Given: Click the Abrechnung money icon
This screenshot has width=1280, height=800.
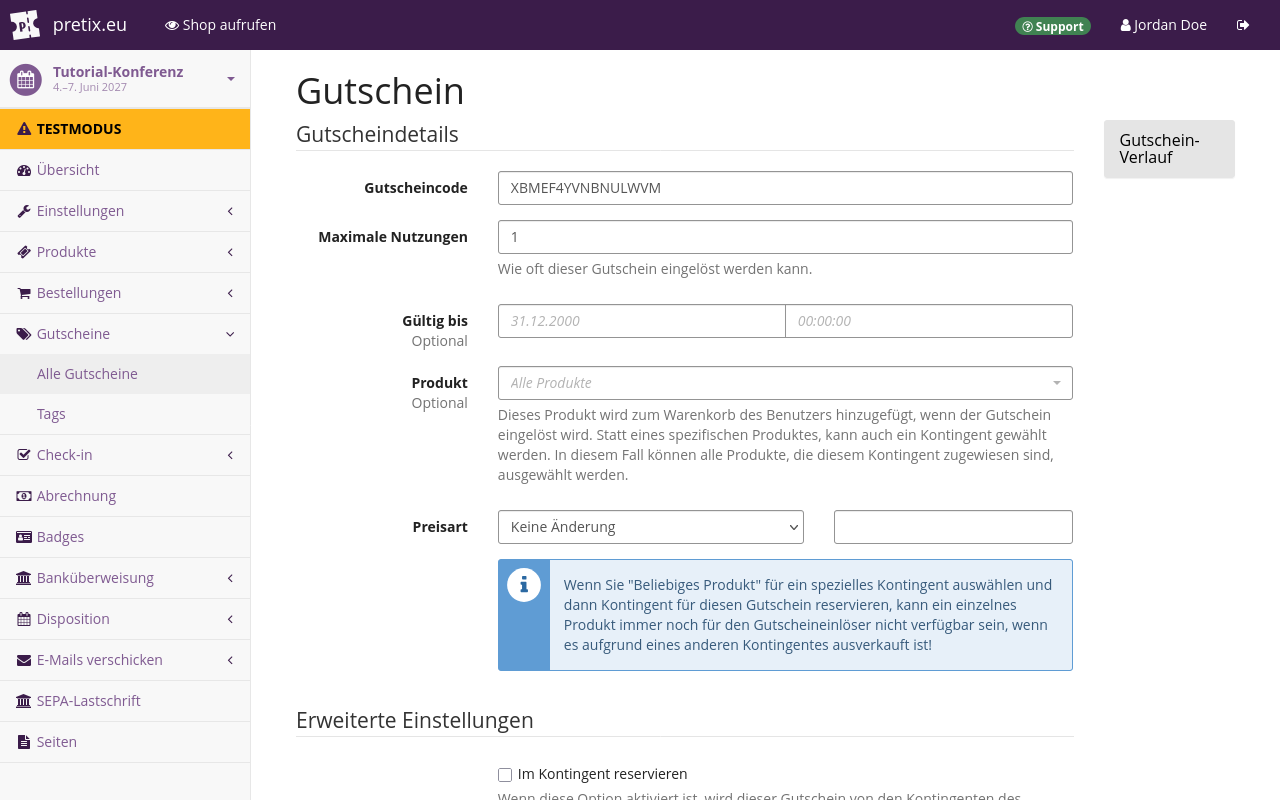Looking at the screenshot, I should pyautogui.click(x=24, y=496).
